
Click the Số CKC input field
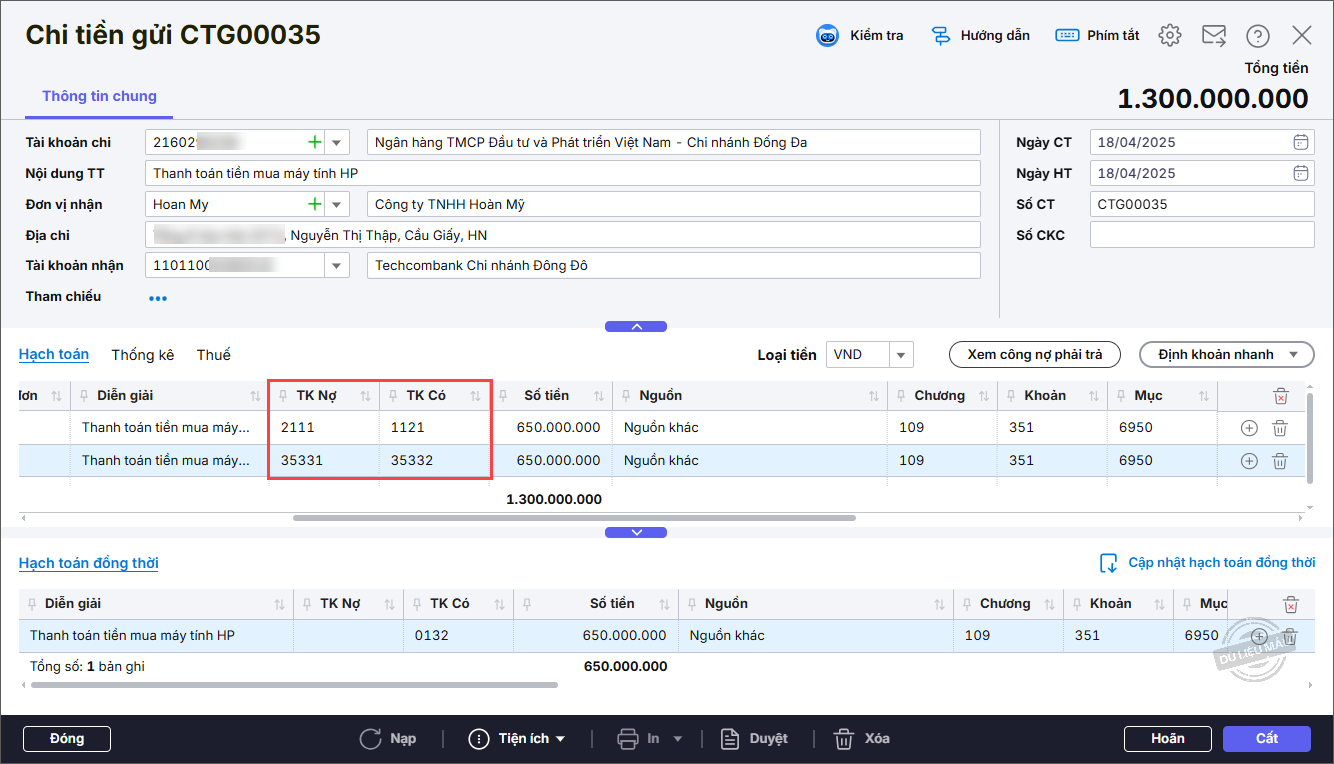pyautogui.click(x=1201, y=235)
